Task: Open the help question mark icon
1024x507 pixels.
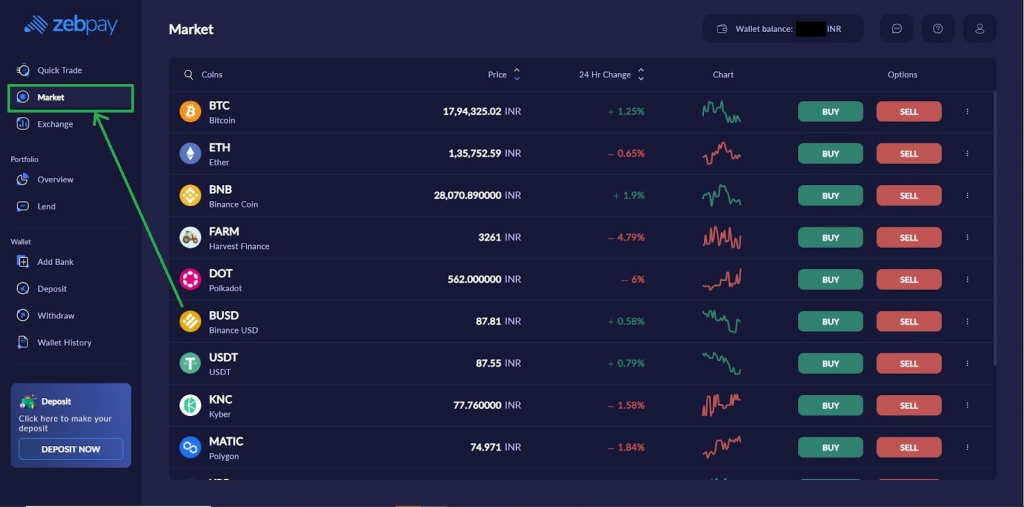Action: pyautogui.click(x=938, y=29)
